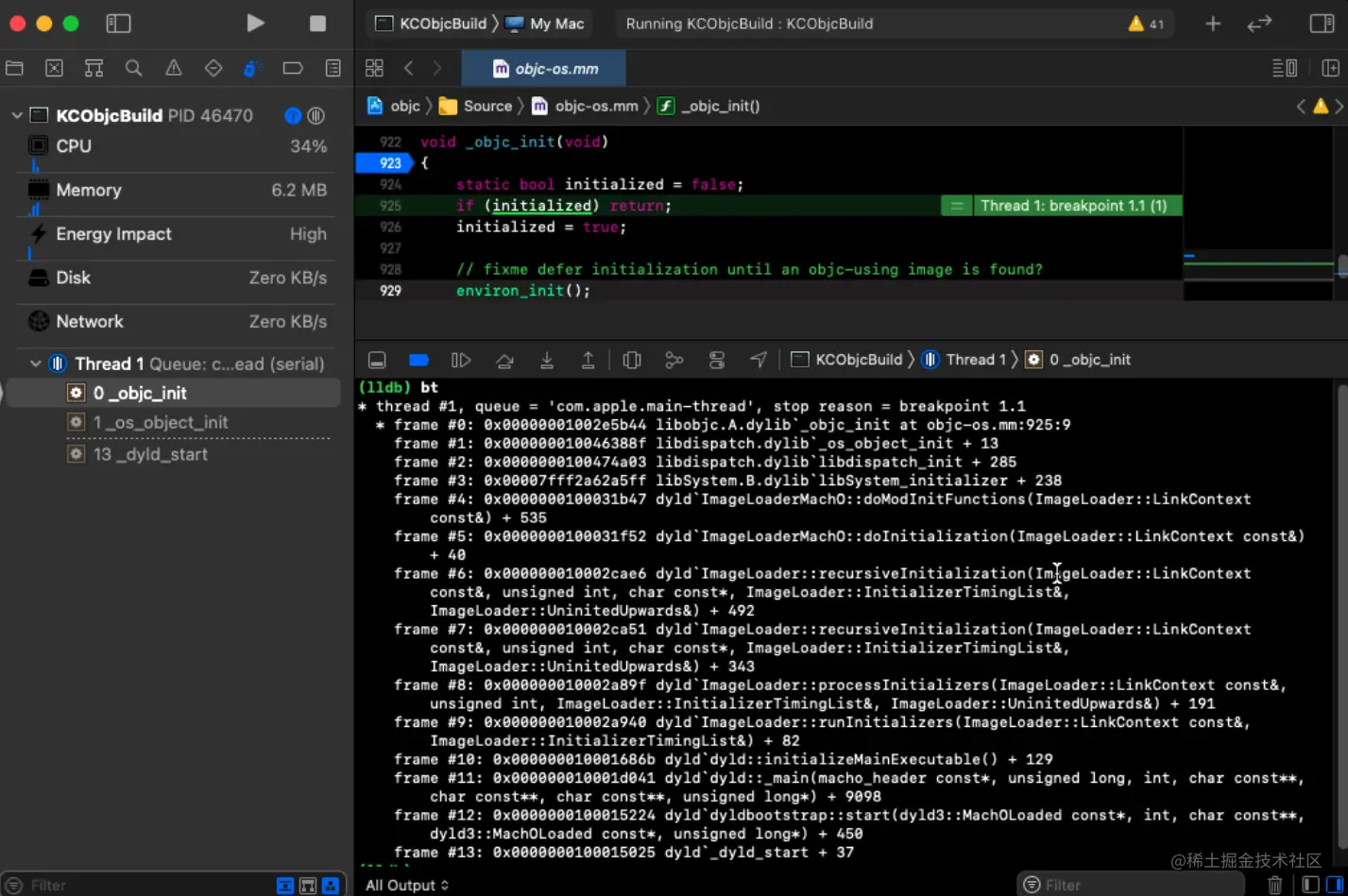Click the Source folder in the jump bar

[476, 106]
